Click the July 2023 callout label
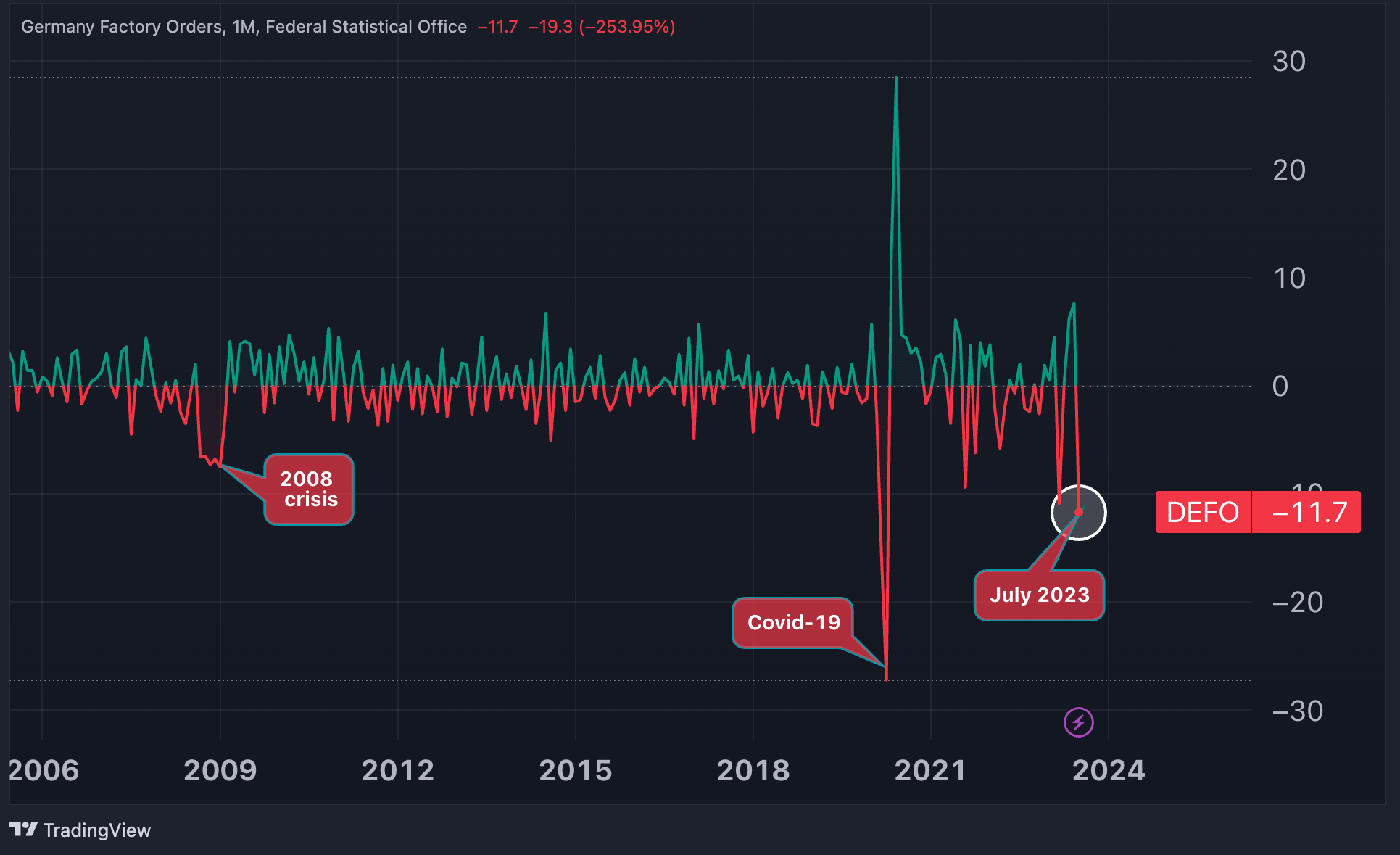 click(1039, 595)
